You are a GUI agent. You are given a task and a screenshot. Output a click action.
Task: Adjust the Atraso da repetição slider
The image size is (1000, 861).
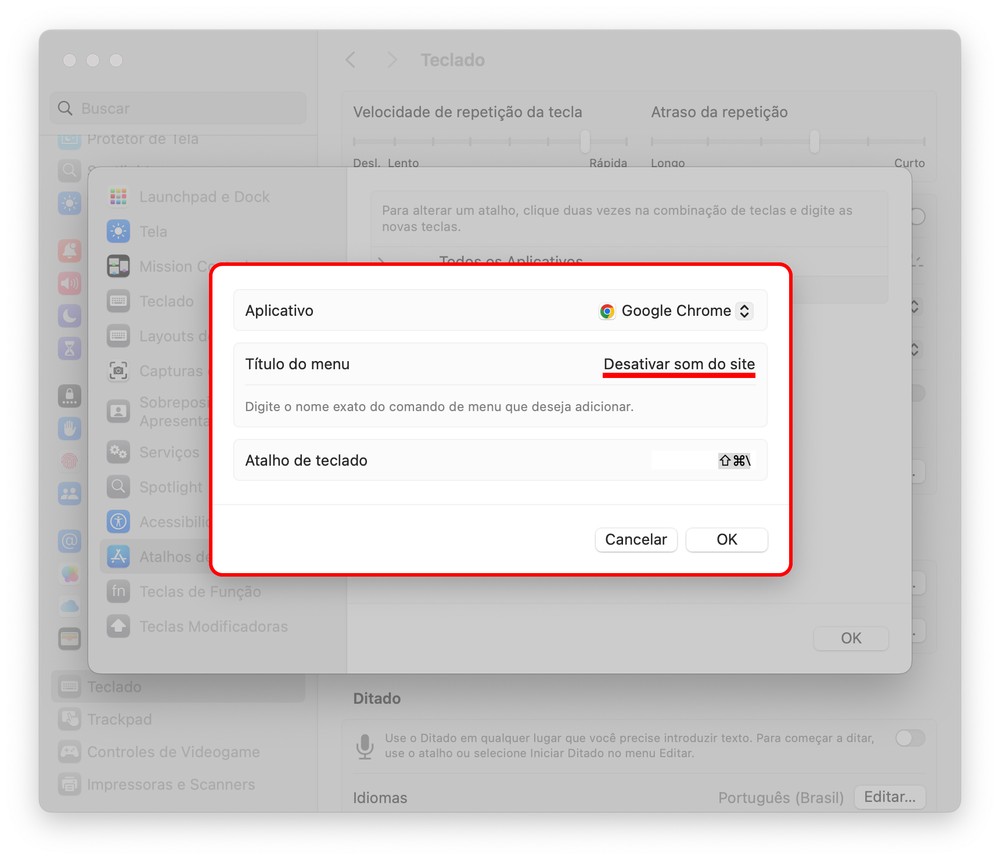[x=815, y=142]
